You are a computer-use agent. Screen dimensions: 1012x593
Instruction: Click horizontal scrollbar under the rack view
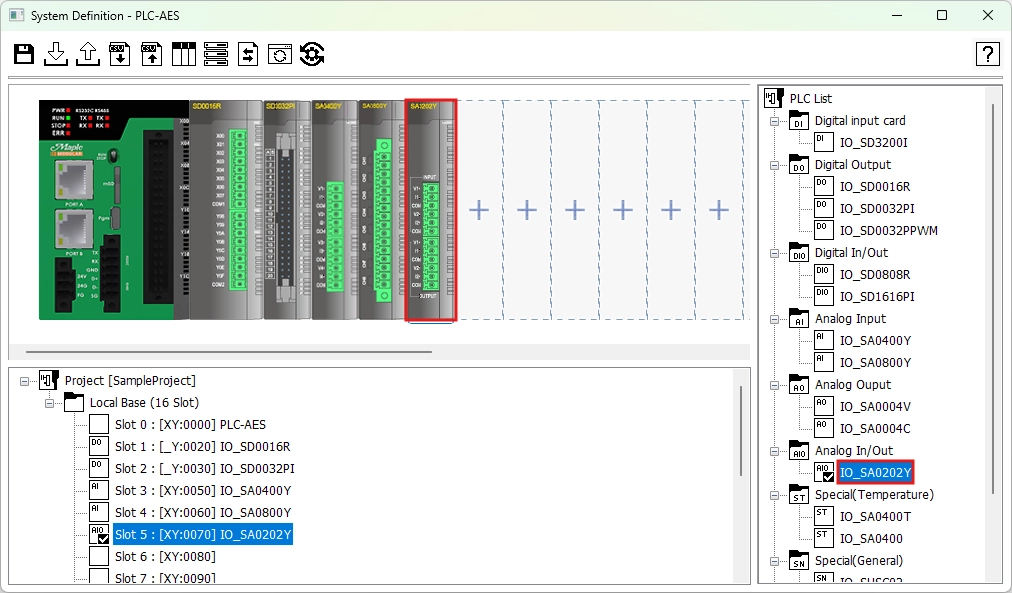point(228,352)
